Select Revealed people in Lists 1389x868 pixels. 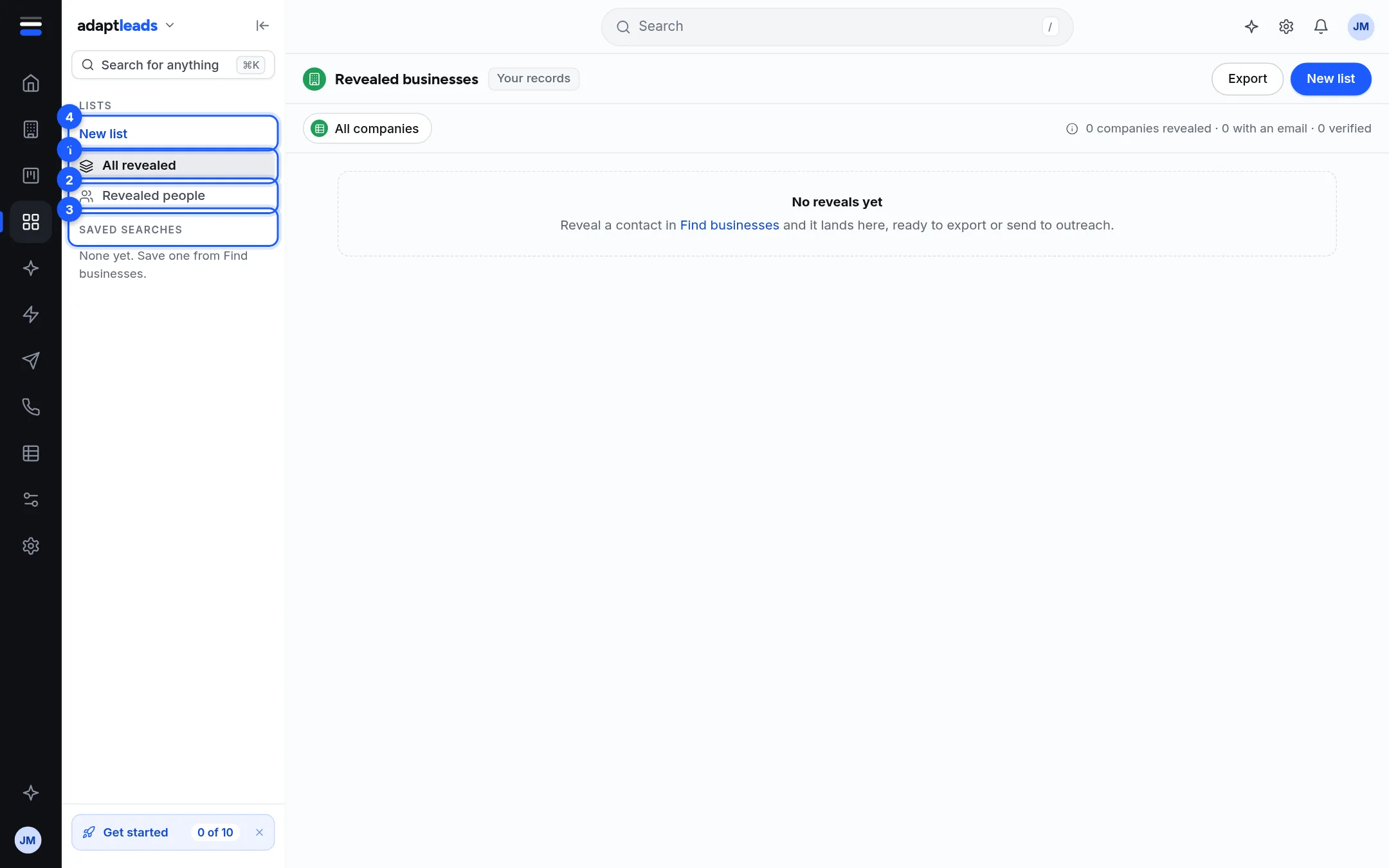pyautogui.click(x=174, y=195)
